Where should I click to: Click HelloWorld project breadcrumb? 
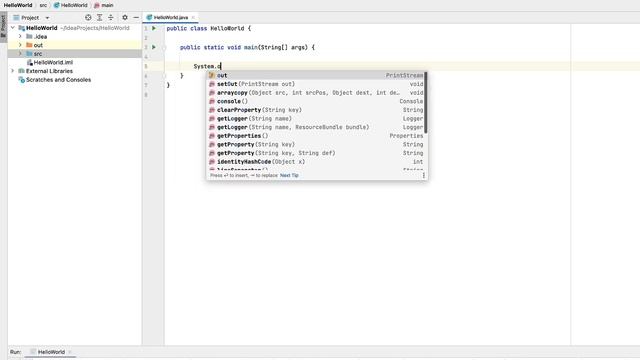[18, 5]
